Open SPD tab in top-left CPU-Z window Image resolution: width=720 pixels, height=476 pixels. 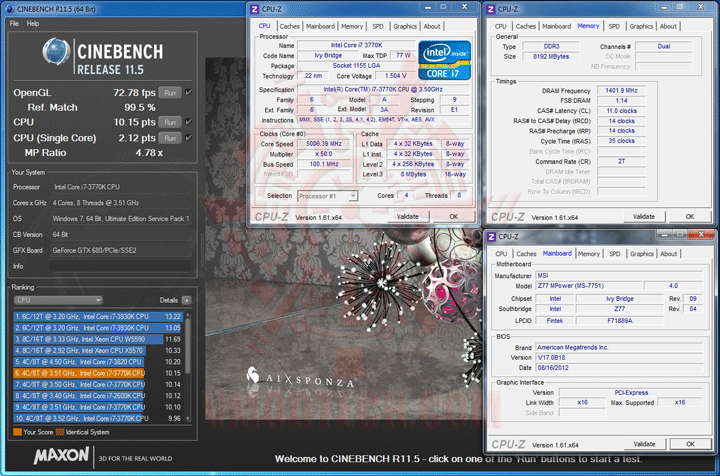click(x=378, y=26)
